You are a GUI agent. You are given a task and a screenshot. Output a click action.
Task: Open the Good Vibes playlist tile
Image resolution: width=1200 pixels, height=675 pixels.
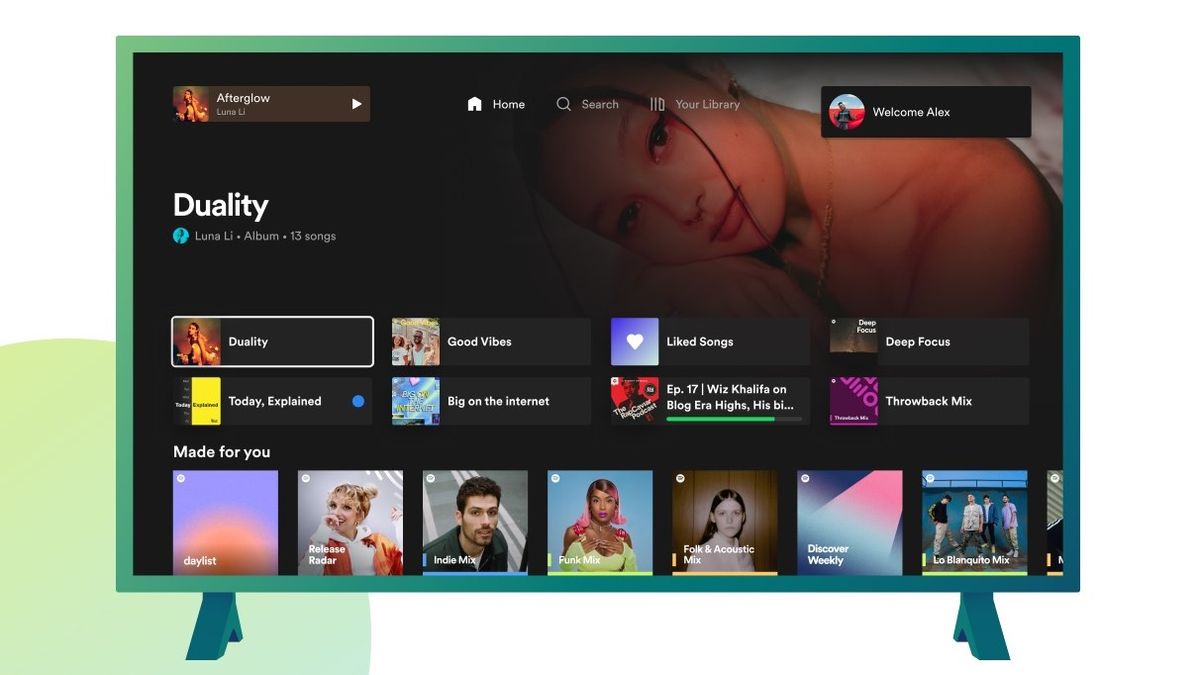click(491, 342)
